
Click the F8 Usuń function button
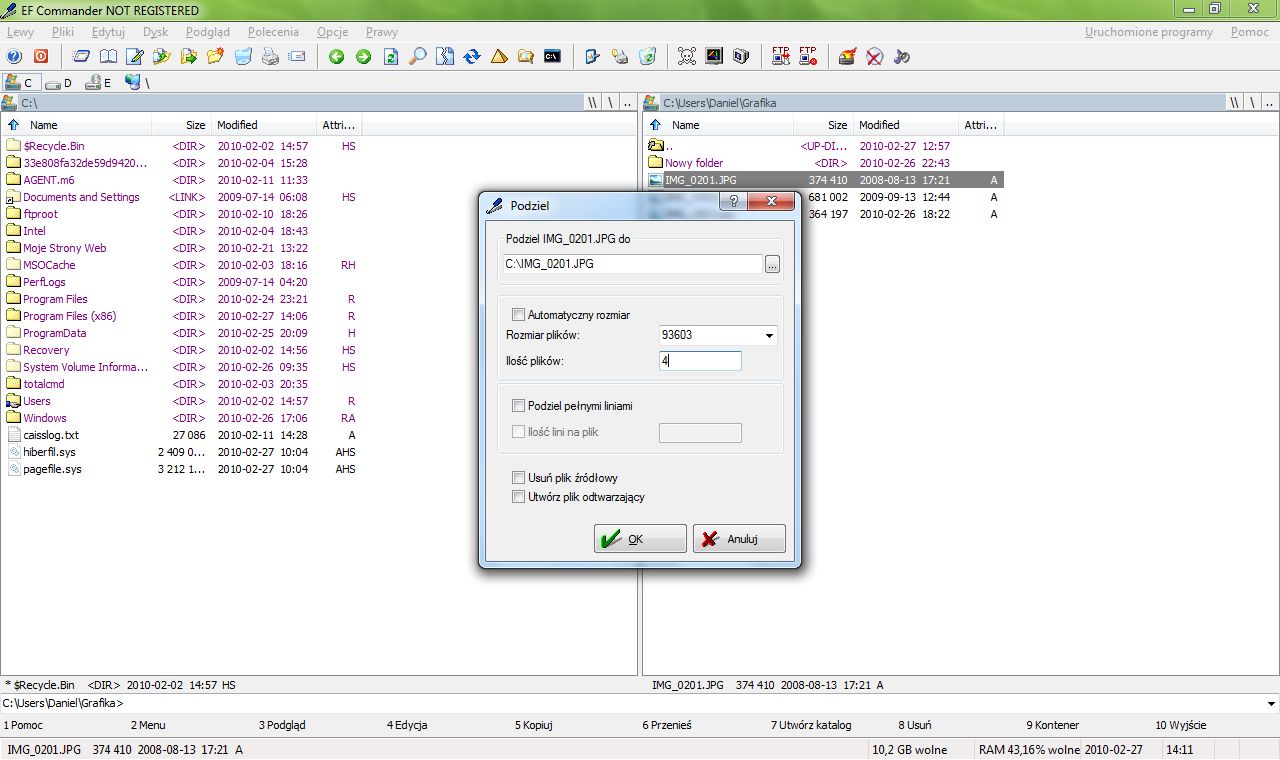[915, 725]
